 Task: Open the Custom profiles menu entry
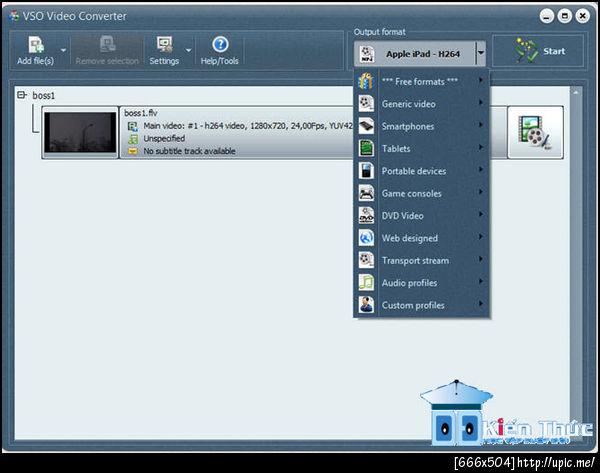click(x=421, y=305)
